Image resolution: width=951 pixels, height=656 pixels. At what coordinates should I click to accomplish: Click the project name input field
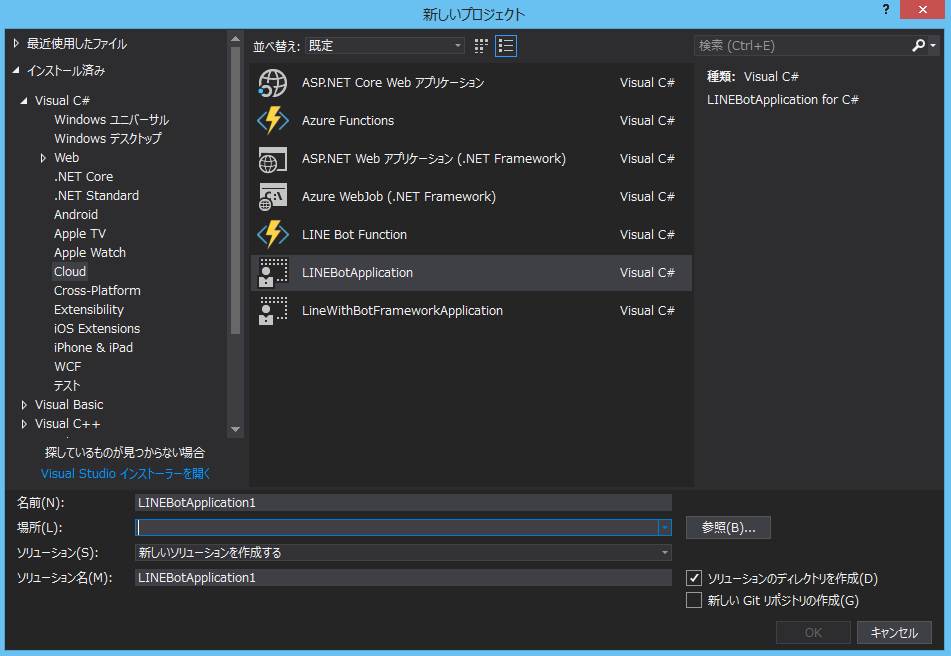click(403, 503)
